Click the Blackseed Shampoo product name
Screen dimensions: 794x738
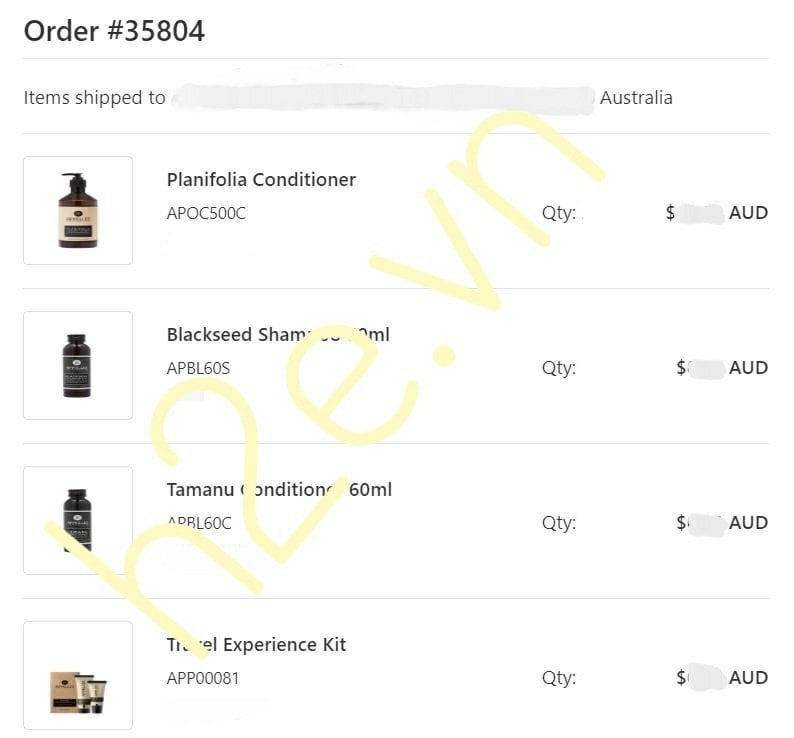coord(278,334)
